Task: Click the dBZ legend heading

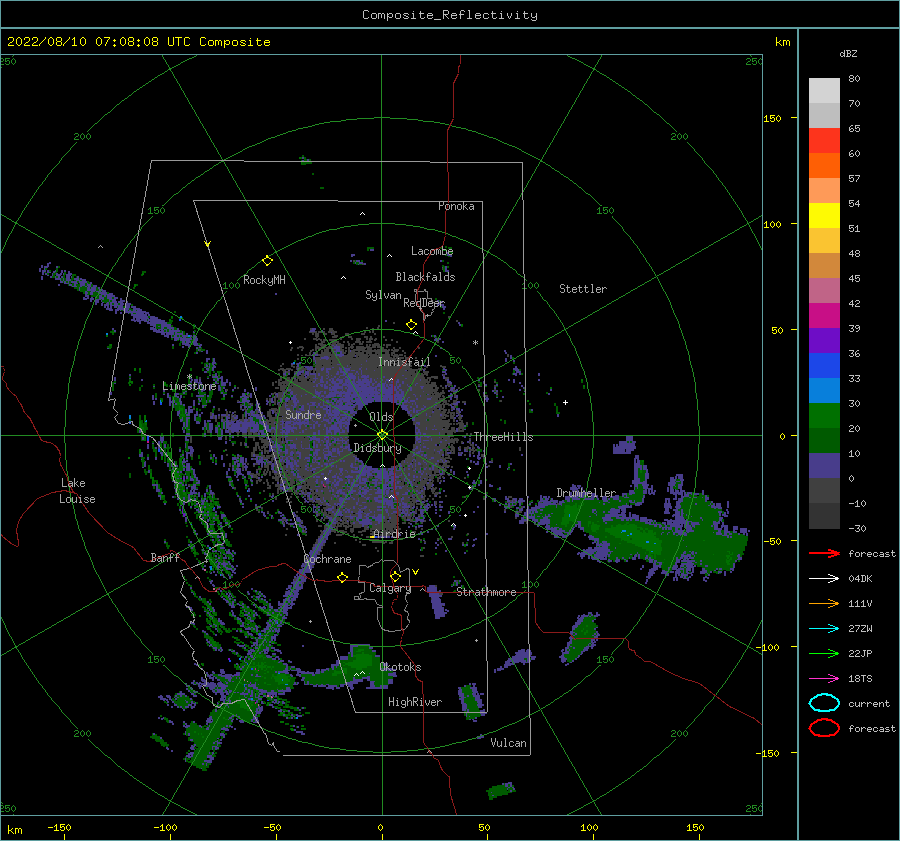Action: (x=848, y=53)
